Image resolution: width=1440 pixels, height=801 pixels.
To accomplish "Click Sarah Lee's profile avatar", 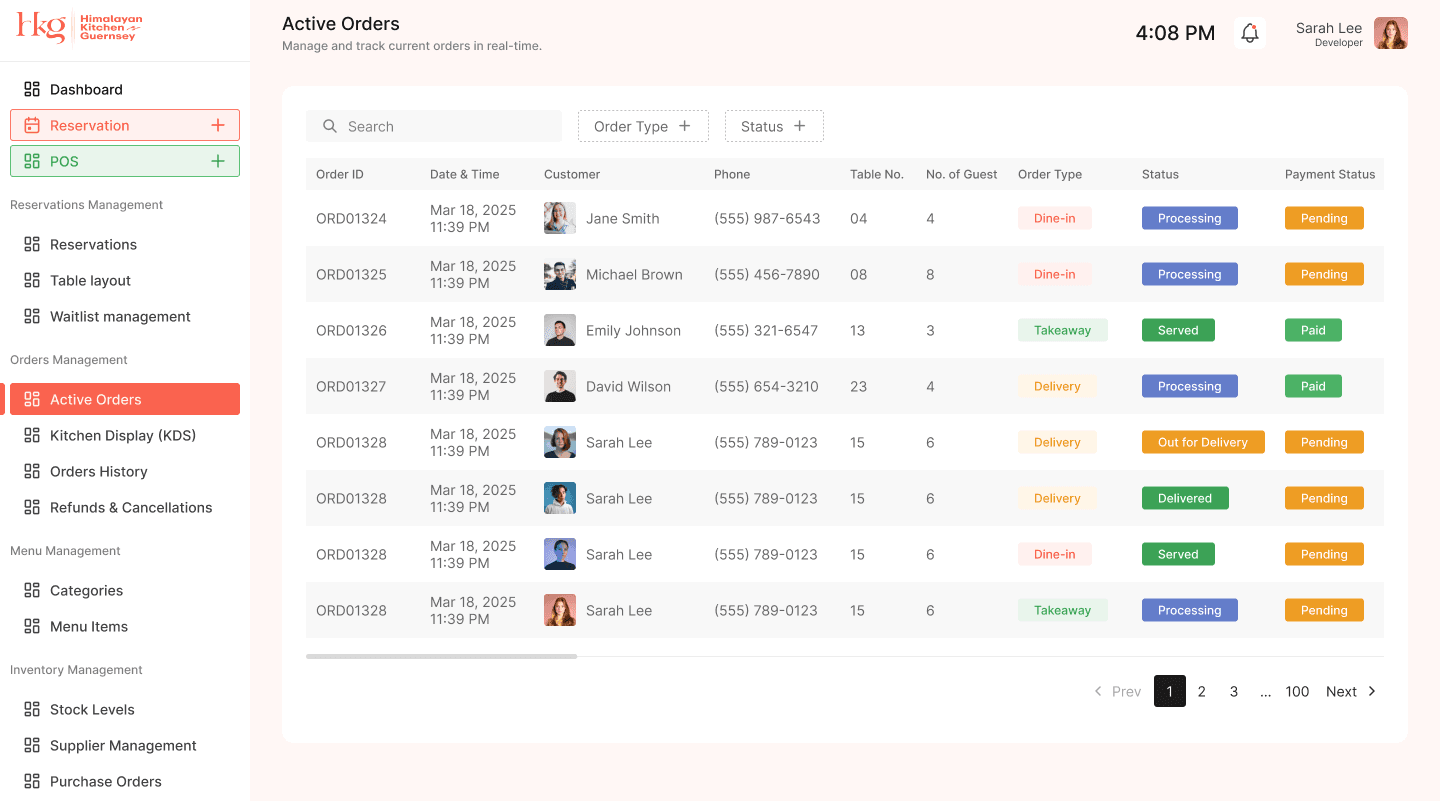I will tap(1391, 33).
